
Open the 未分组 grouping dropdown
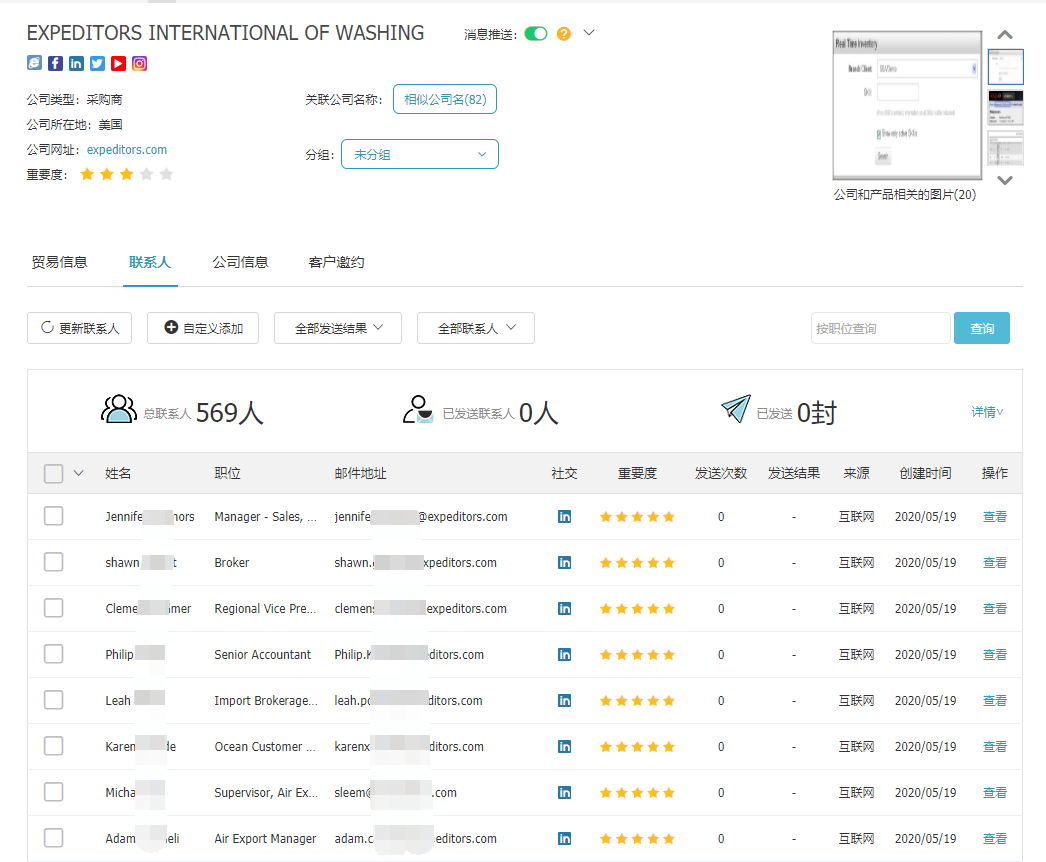(419, 154)
